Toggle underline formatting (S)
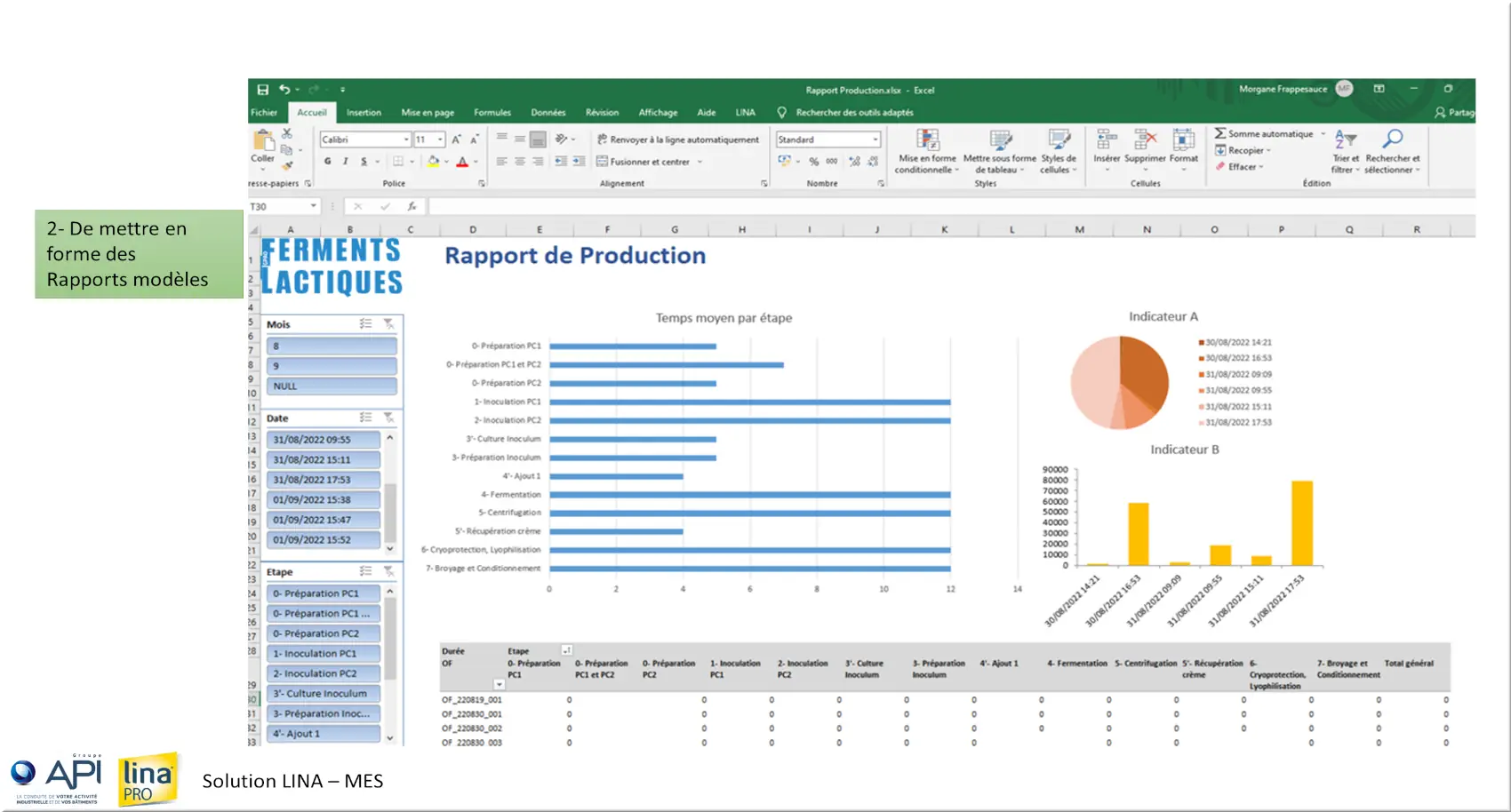The height and width of the screenshot is (812, 1511). click(364, 162)
